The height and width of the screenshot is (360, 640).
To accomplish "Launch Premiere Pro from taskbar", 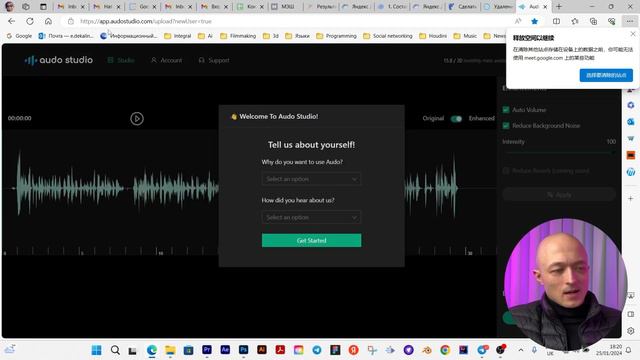I will pyautogui.click(x=207, y=350).
